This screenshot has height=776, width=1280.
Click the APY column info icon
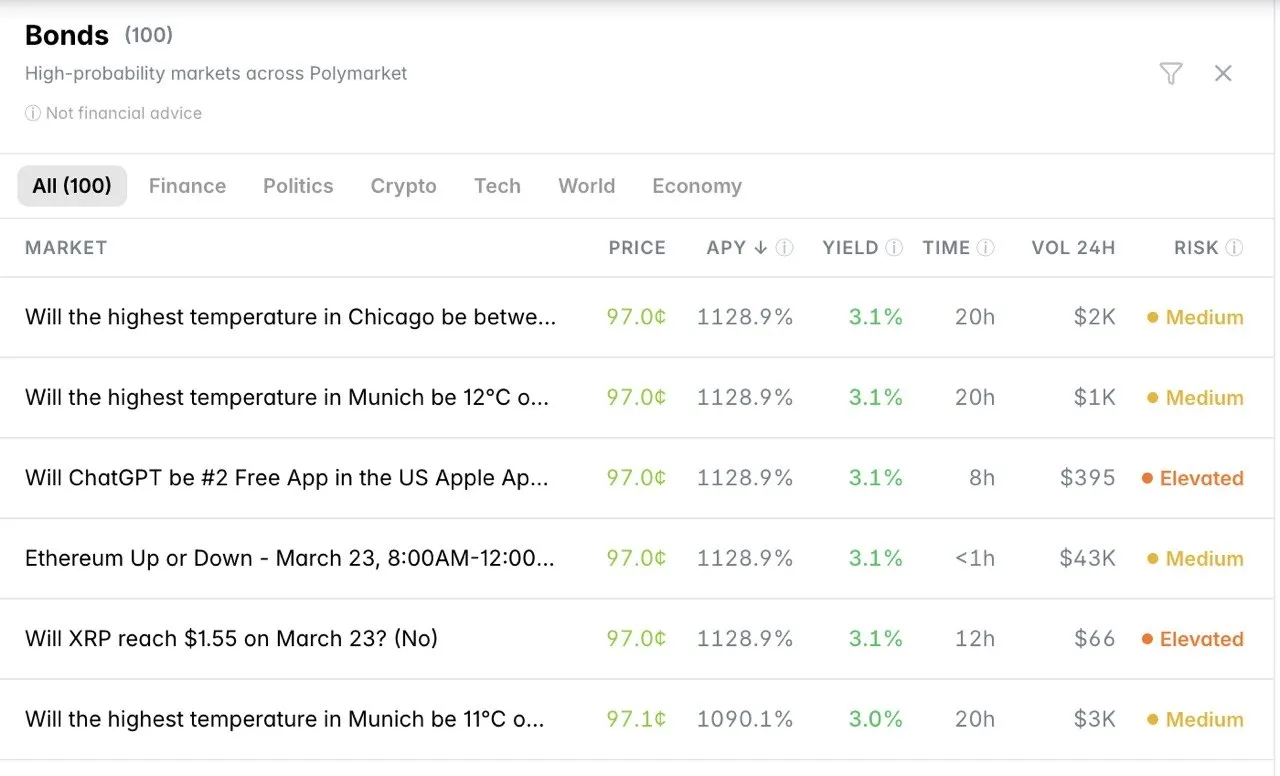point(785,248)
